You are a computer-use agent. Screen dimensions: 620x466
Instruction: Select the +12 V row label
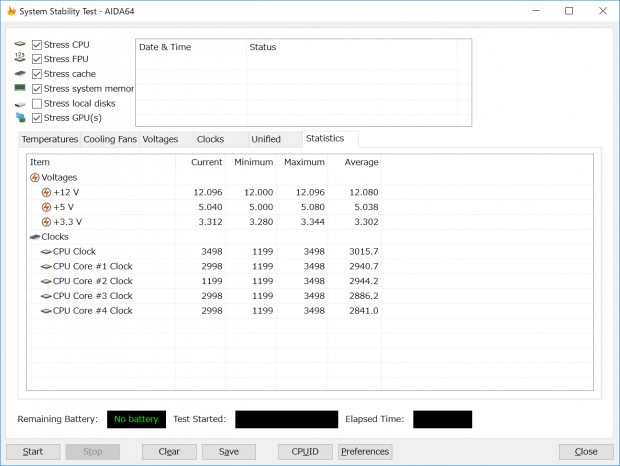click(x=66, y=192)
